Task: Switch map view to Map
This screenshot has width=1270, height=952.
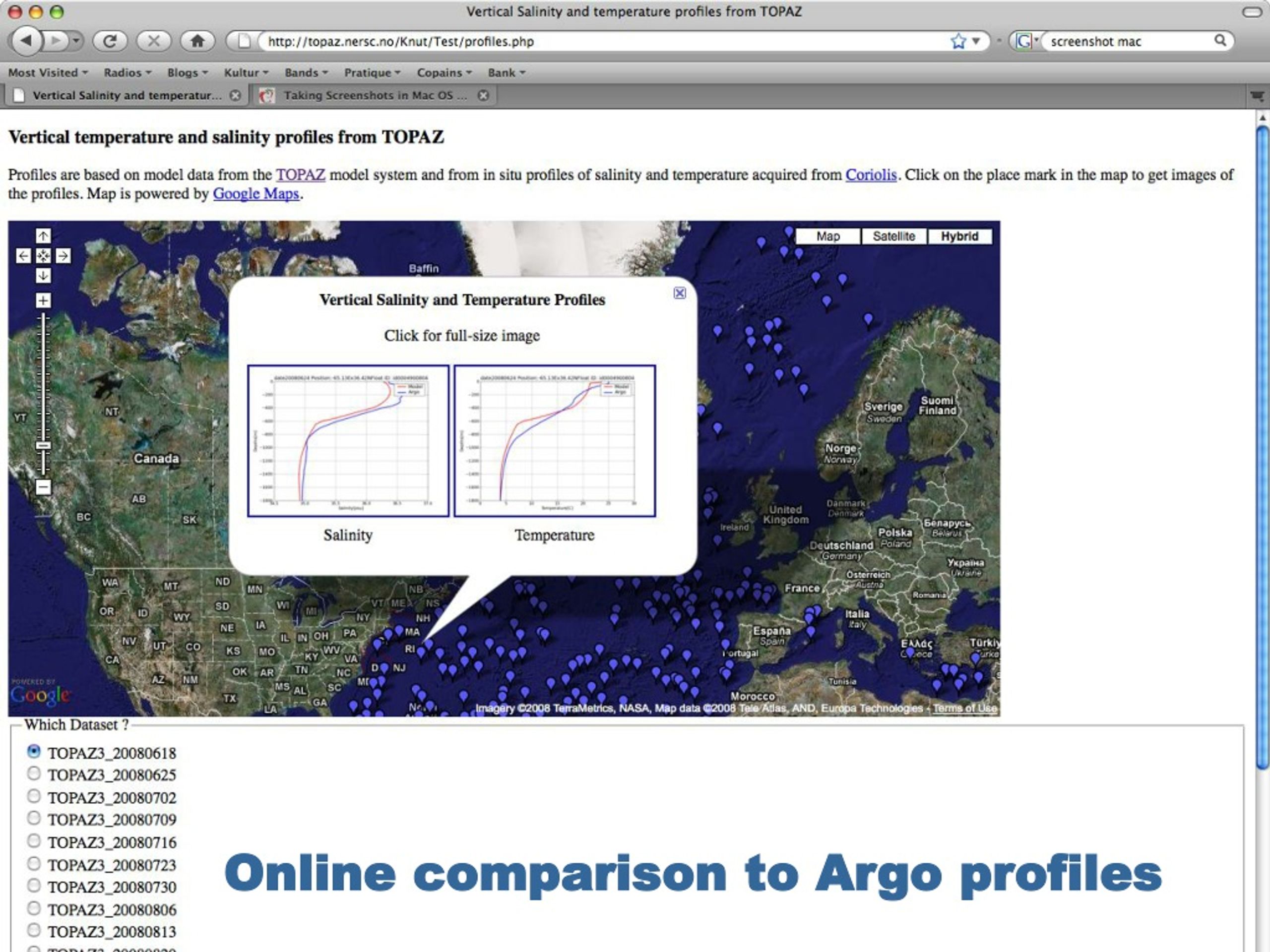Action: (828, 237)
